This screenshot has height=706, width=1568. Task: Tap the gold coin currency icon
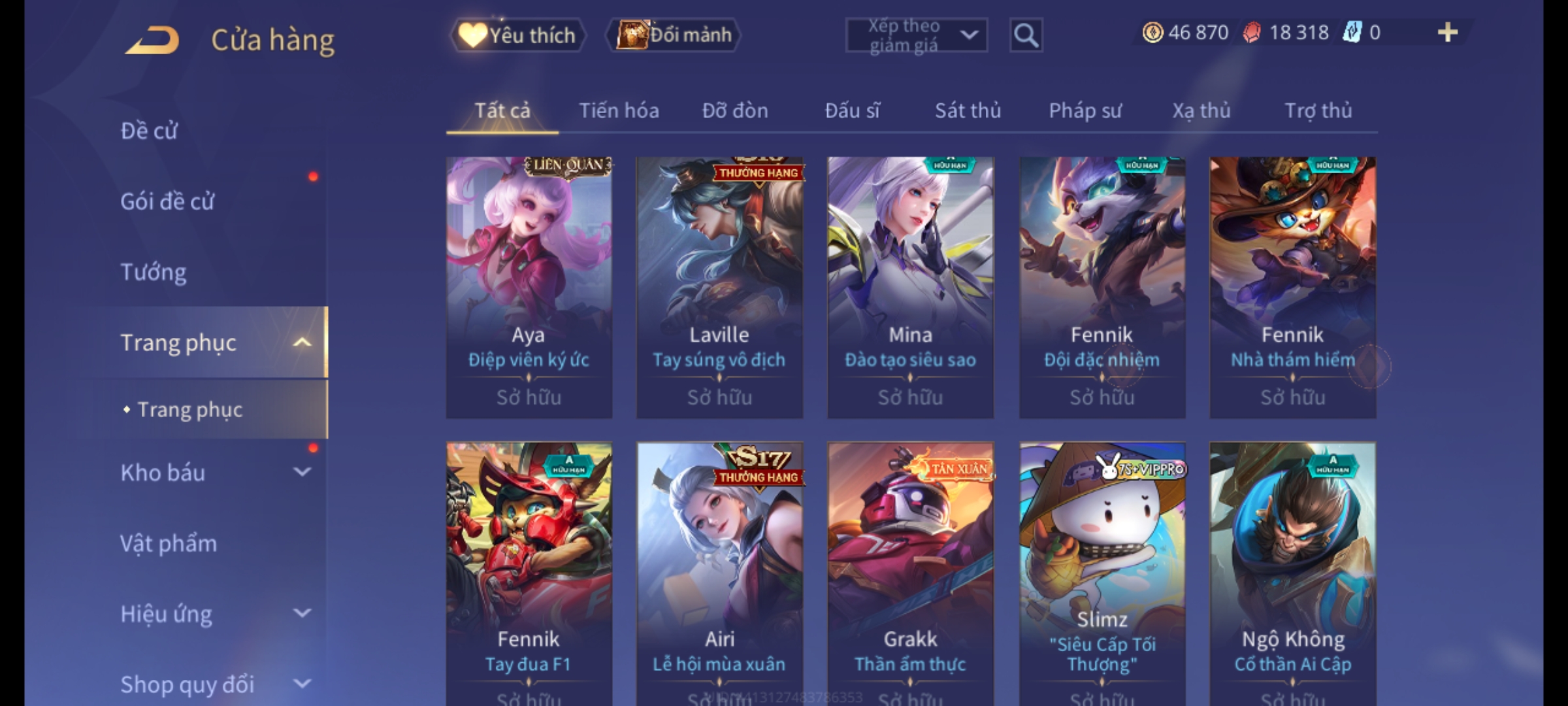1152,33
